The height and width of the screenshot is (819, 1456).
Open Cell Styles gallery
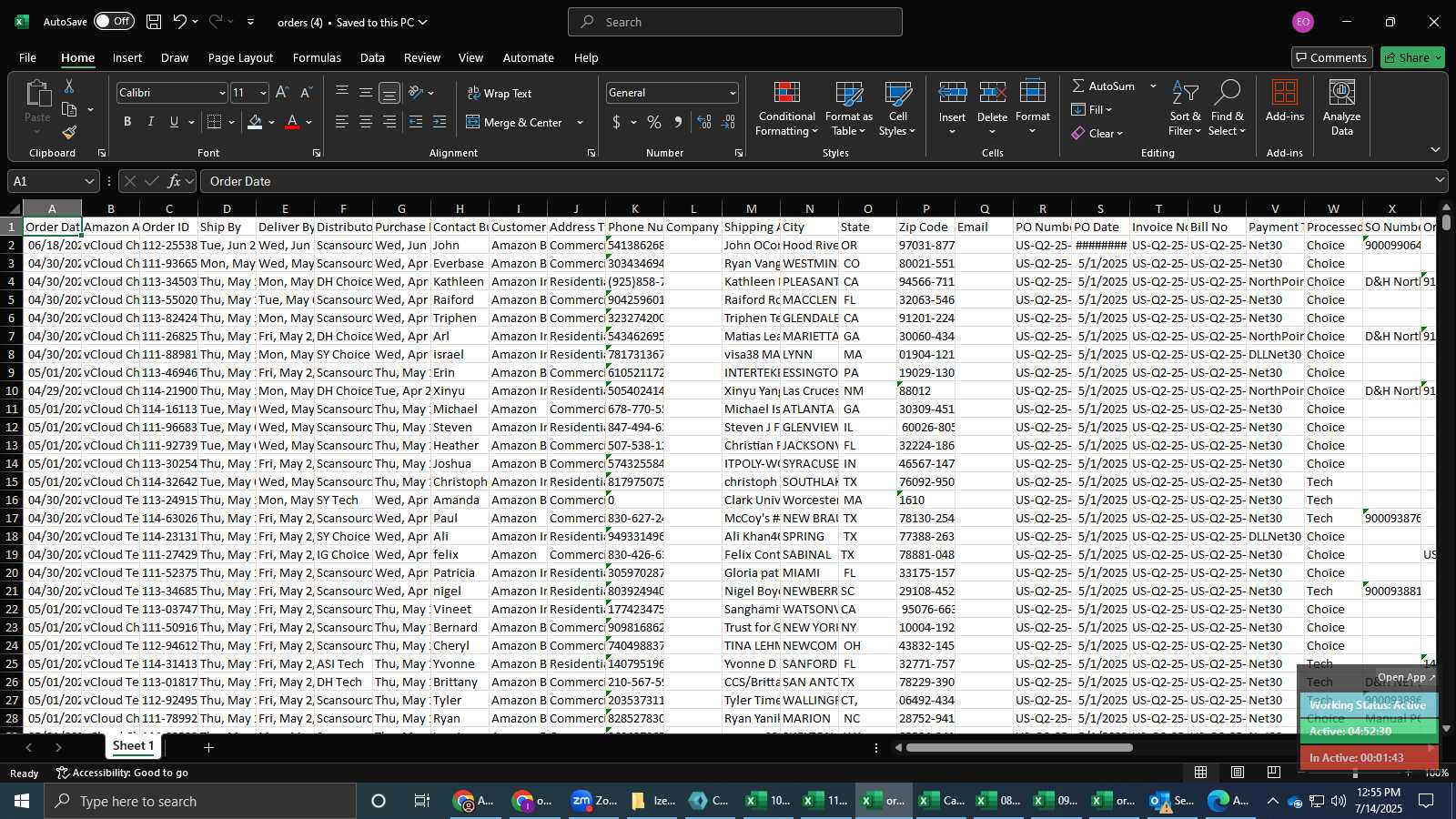pos(898,109)
